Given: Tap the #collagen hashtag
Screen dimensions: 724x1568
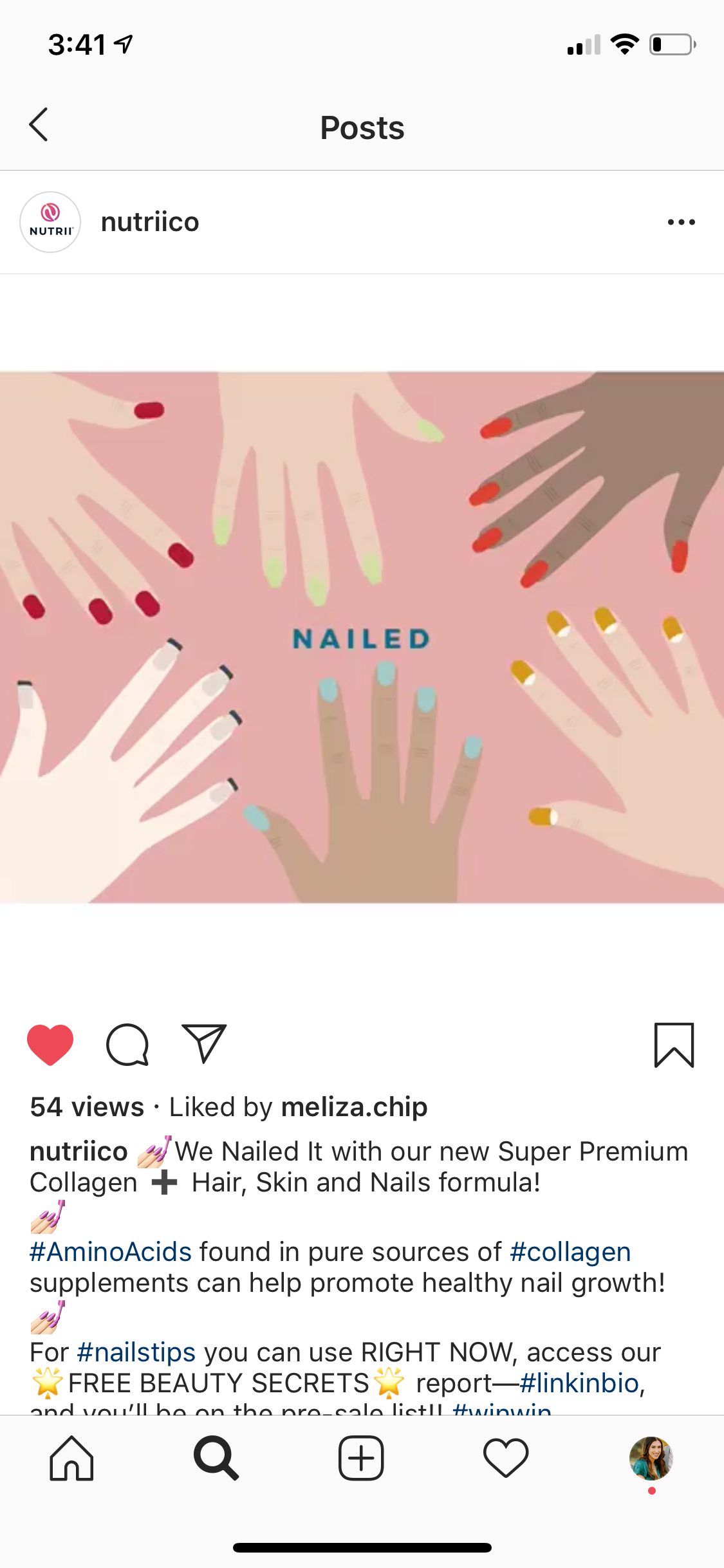Looking at the screenshot, I should pyautogui.click(x=570, y=1252).
